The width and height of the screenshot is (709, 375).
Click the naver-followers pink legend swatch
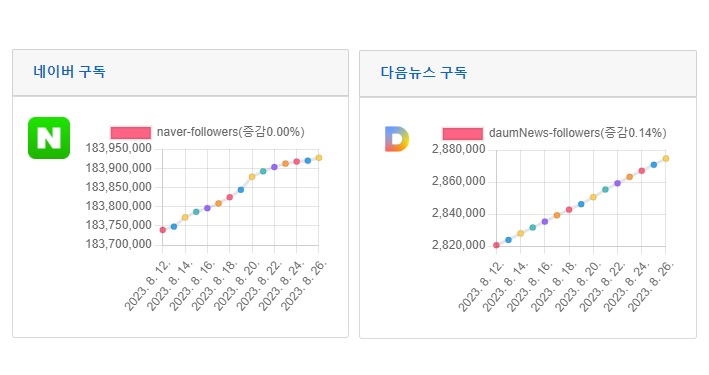click(x=131, y=133)
